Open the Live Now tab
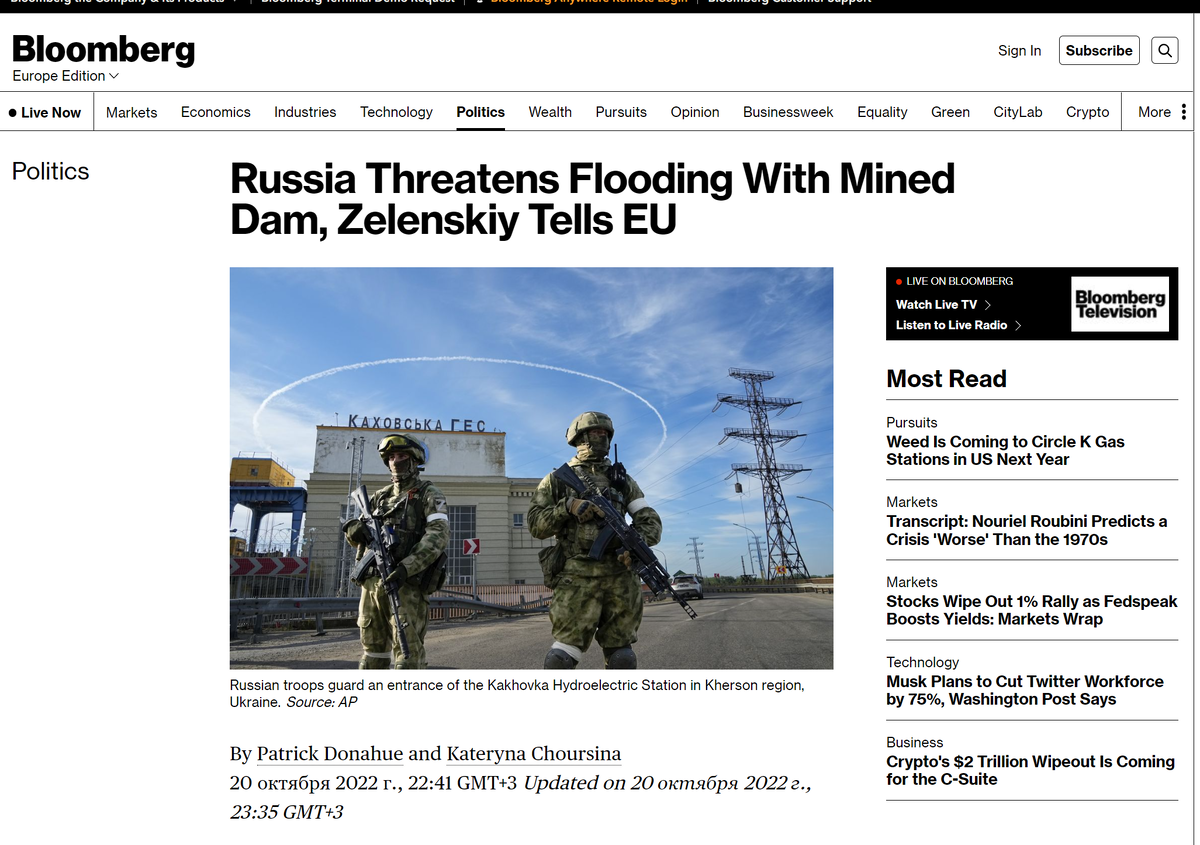 [x=46, y=112]
